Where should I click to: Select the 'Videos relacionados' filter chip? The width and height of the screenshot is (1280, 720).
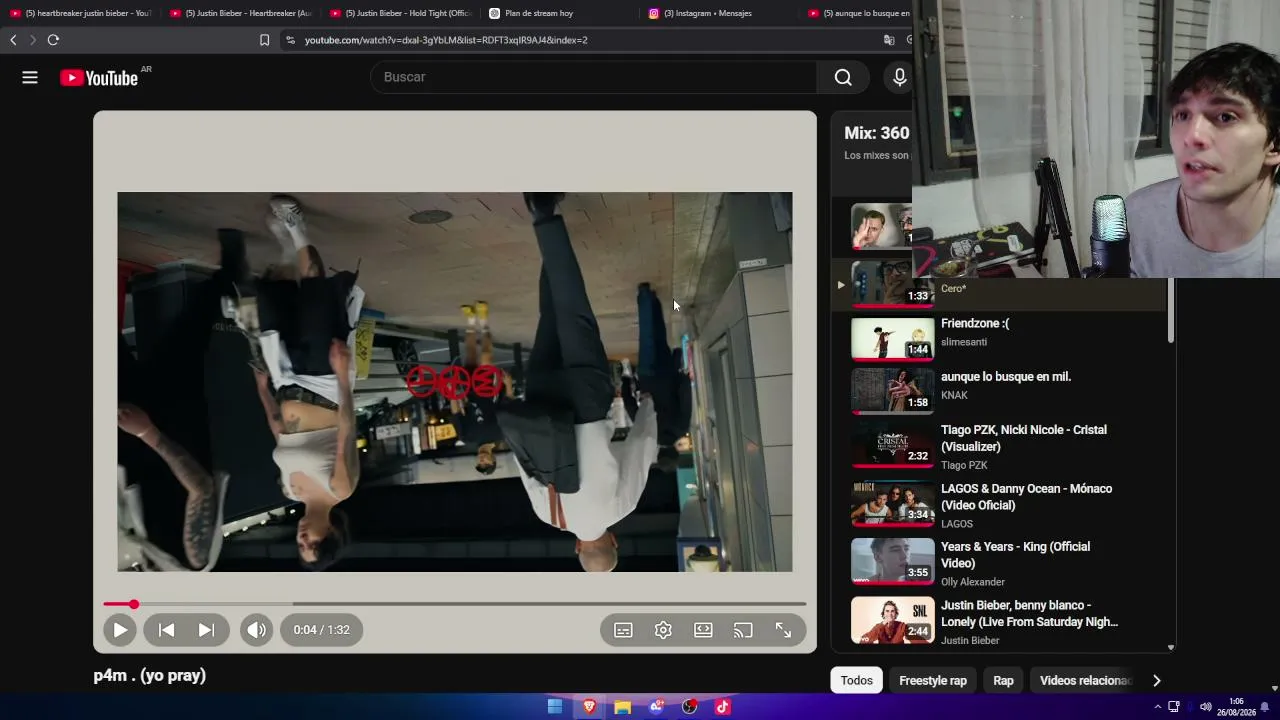pos(1085,680)
